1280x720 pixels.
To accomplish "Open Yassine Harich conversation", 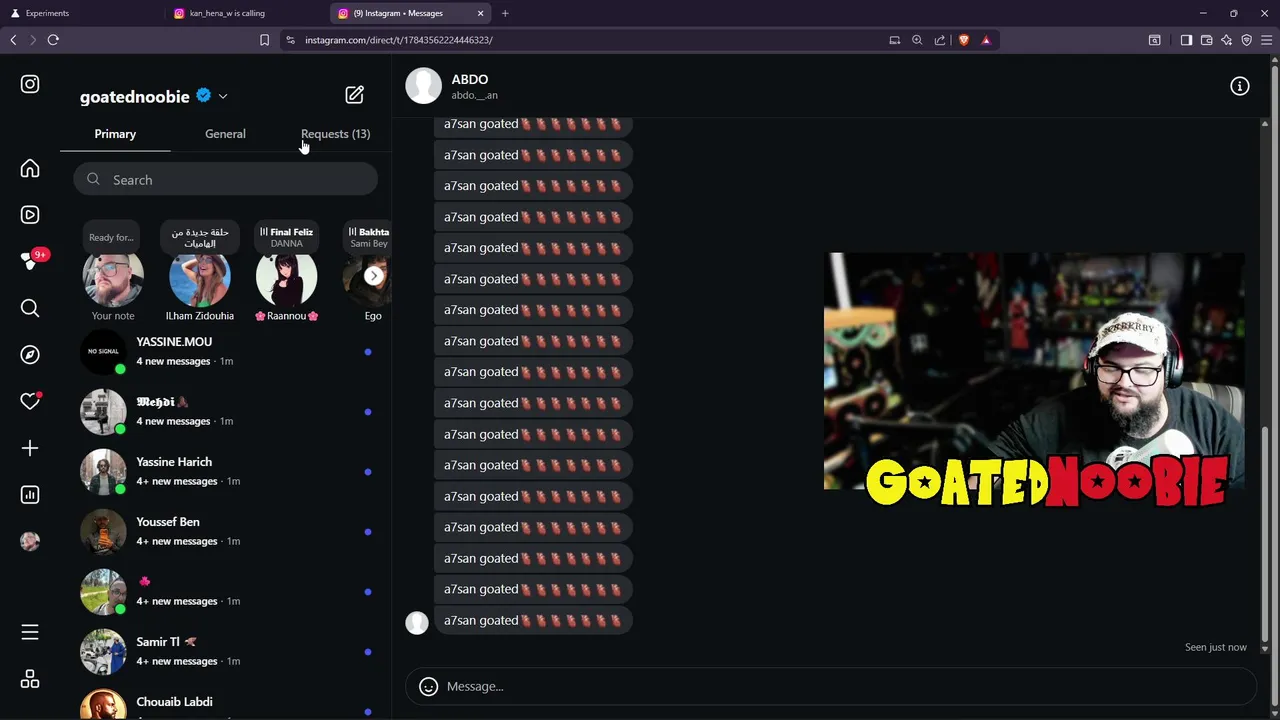I will (x=225, y=472).
